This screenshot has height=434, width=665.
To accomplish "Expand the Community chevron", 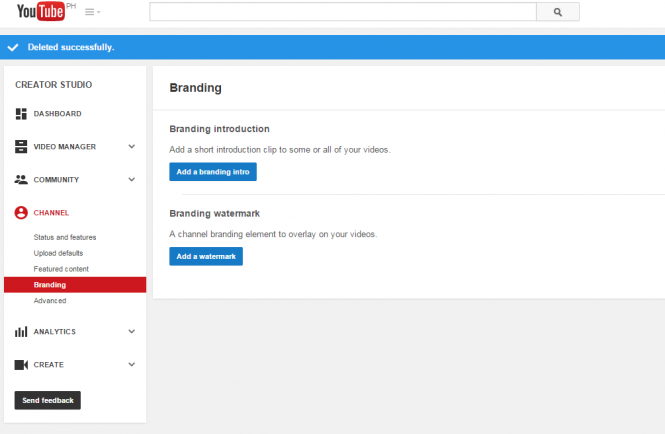I will pos(132,179).
